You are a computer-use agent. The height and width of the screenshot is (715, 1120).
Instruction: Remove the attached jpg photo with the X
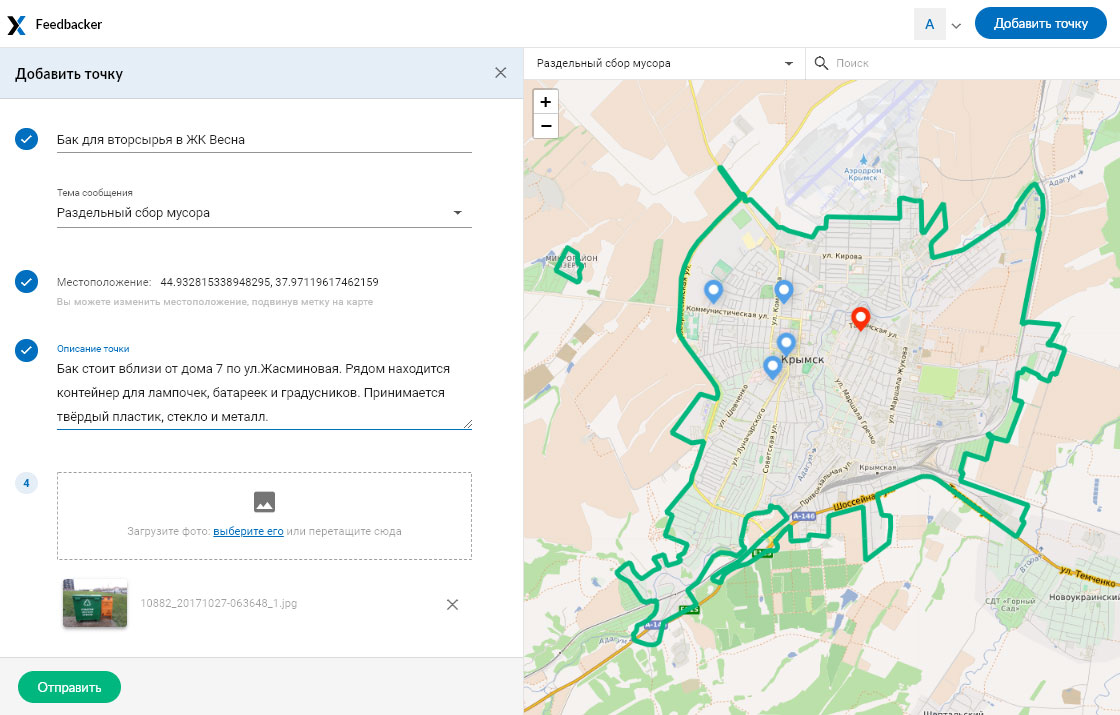pyautogui.click(x=452, y=605)
